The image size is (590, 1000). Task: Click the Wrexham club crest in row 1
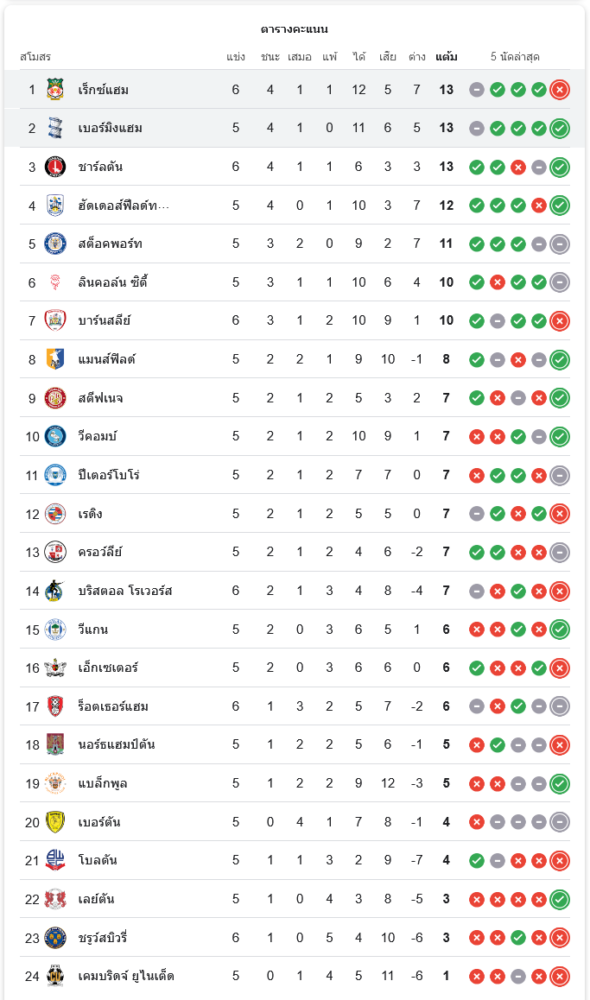click(x=55, y=89)
